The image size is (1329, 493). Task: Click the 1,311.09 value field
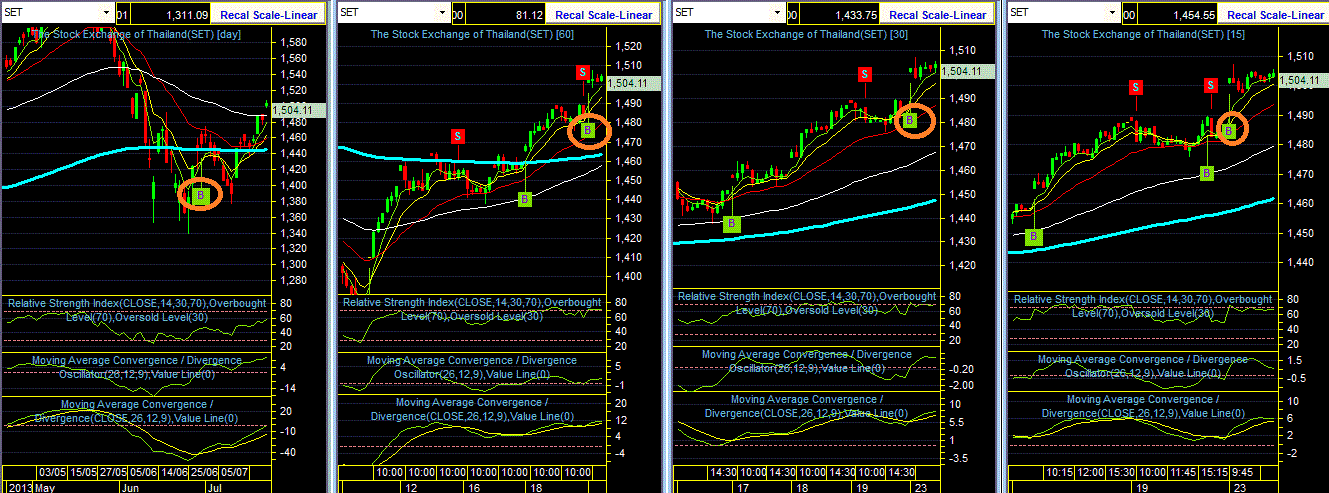coord(172,14)
